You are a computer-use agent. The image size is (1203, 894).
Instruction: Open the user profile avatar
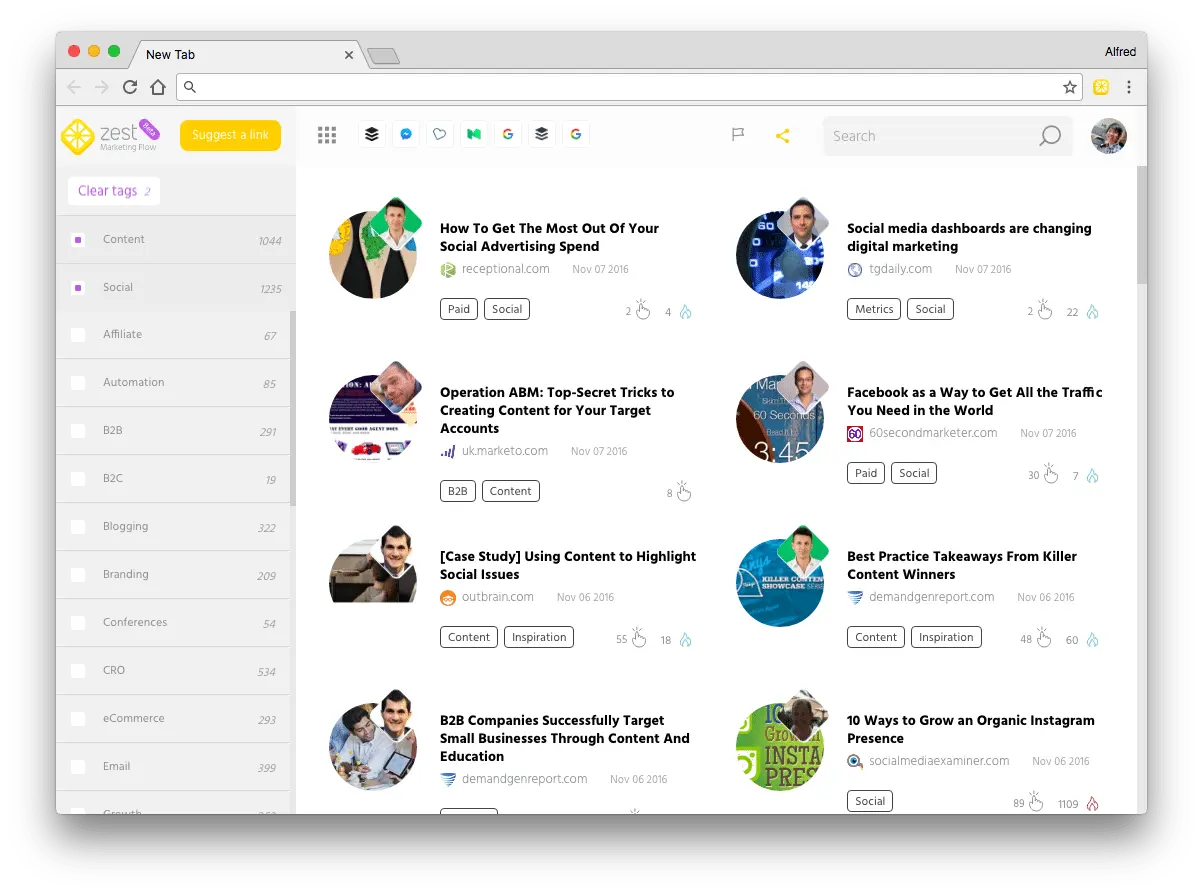click(x=1109, y=136)
